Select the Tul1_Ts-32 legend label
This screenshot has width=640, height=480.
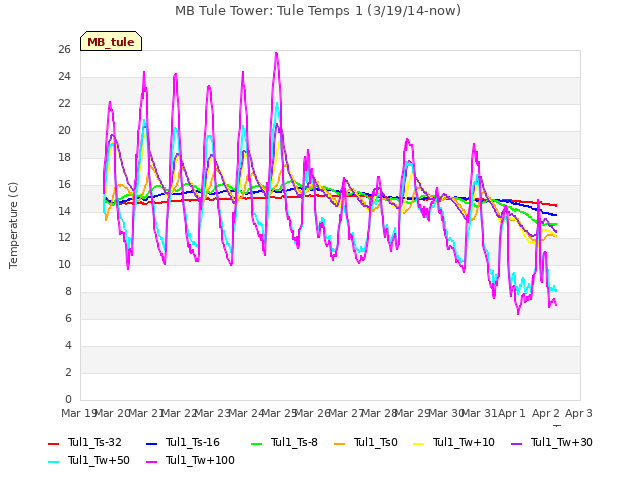[x=95, y=442]
